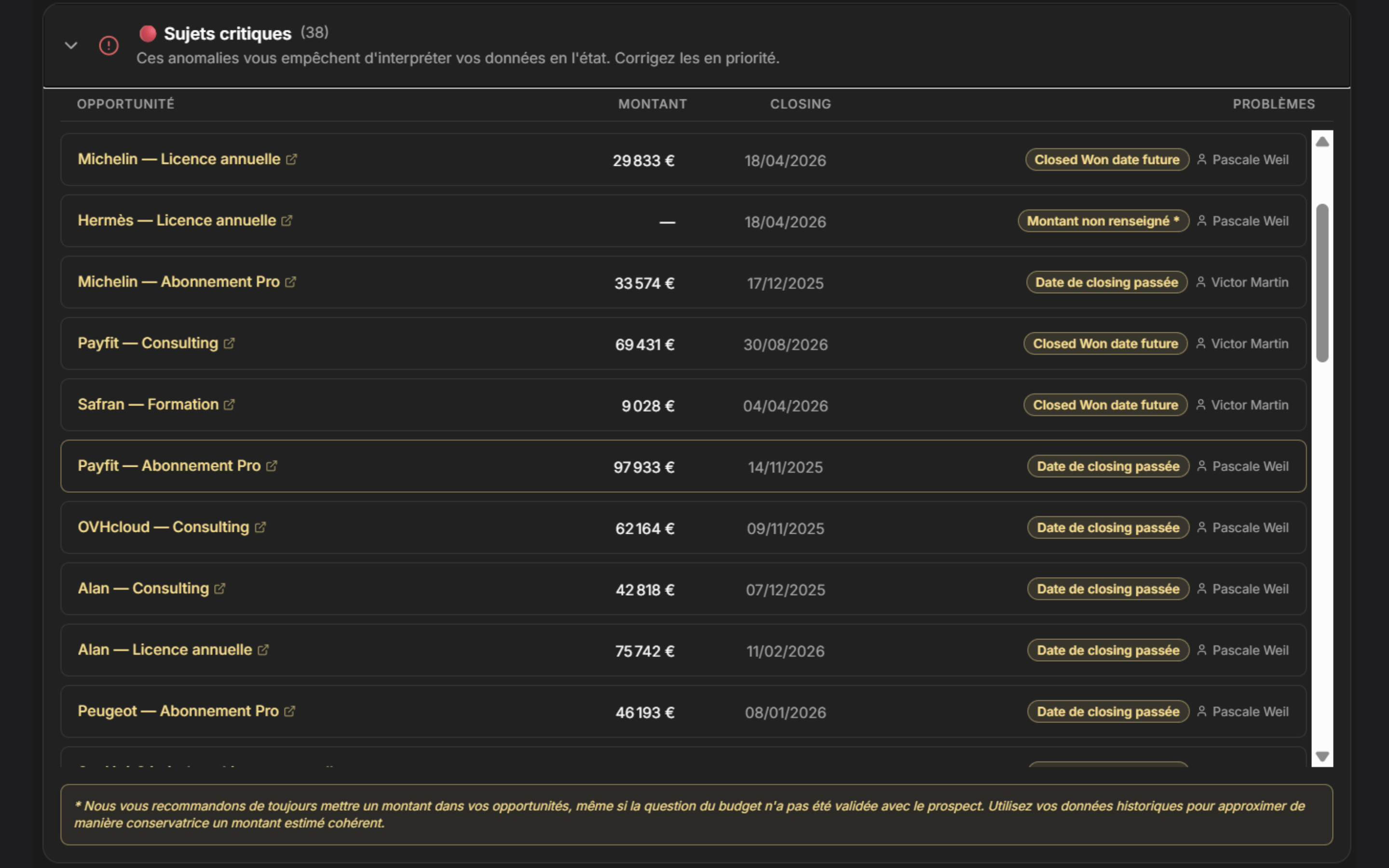1389x868 pixels.
Task: Open the Michelin — Licence annuelle external link
Action: pyautogui.click(x=292, y=159)
